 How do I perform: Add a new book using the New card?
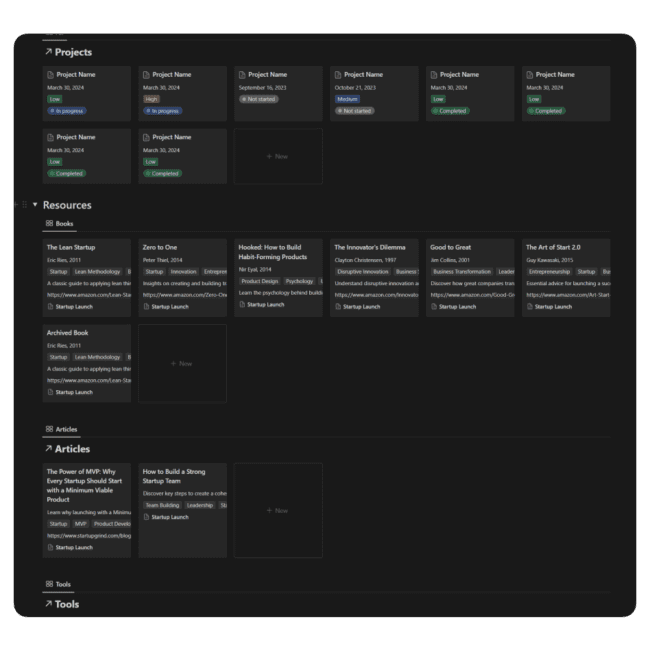pos(182,363)
